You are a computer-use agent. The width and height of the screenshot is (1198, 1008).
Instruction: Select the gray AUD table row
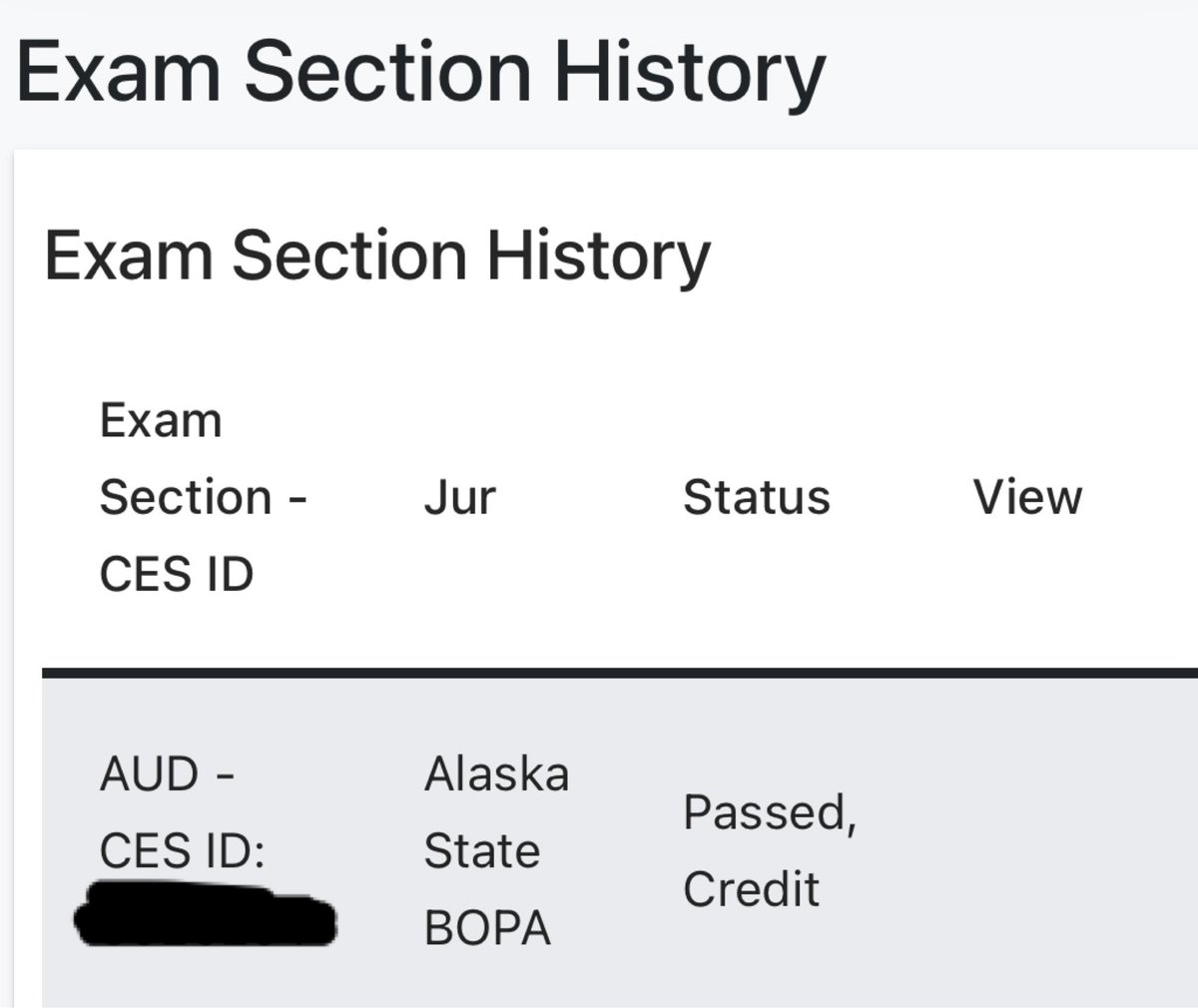click(620, 843)
